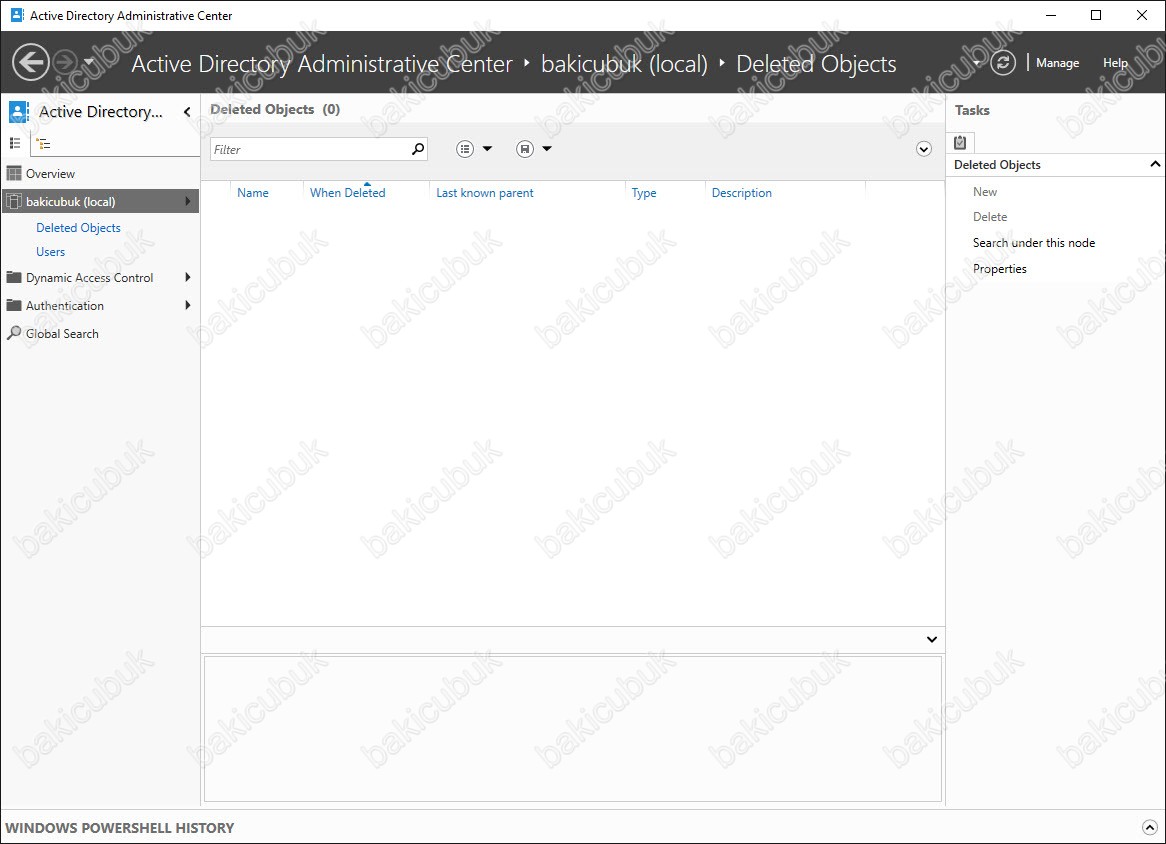
Task: Open the view options dropdown arrow
Action: pos(487,149)
